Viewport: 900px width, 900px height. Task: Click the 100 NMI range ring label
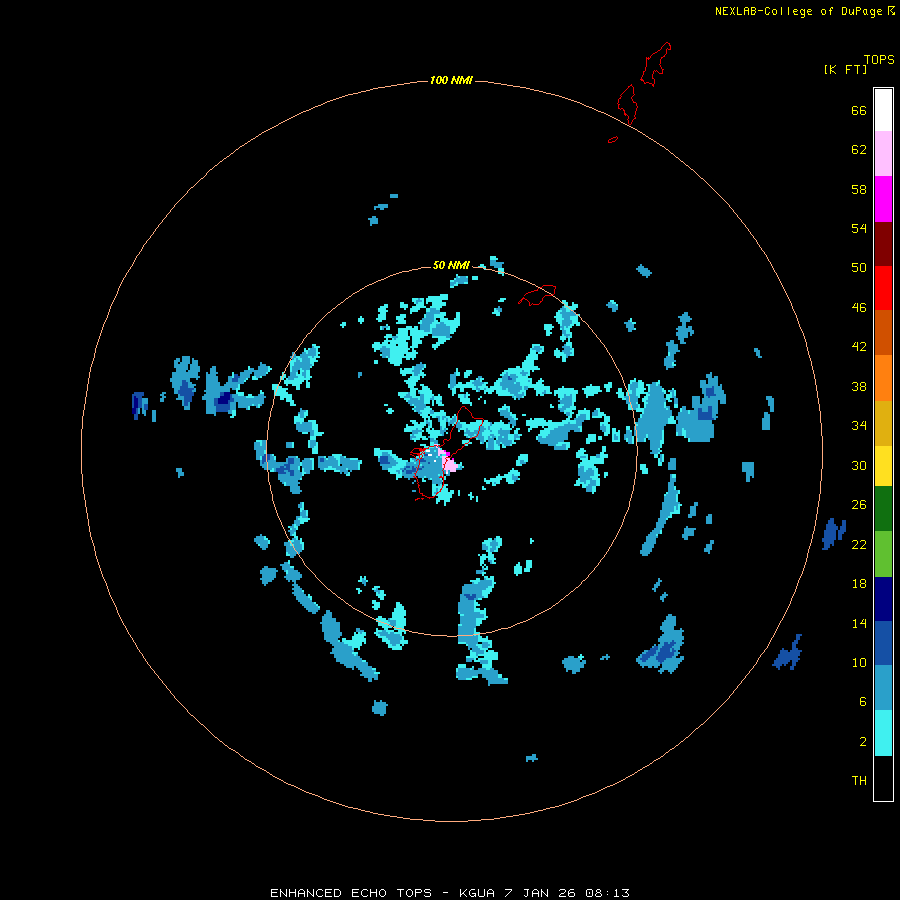[451, 80]
